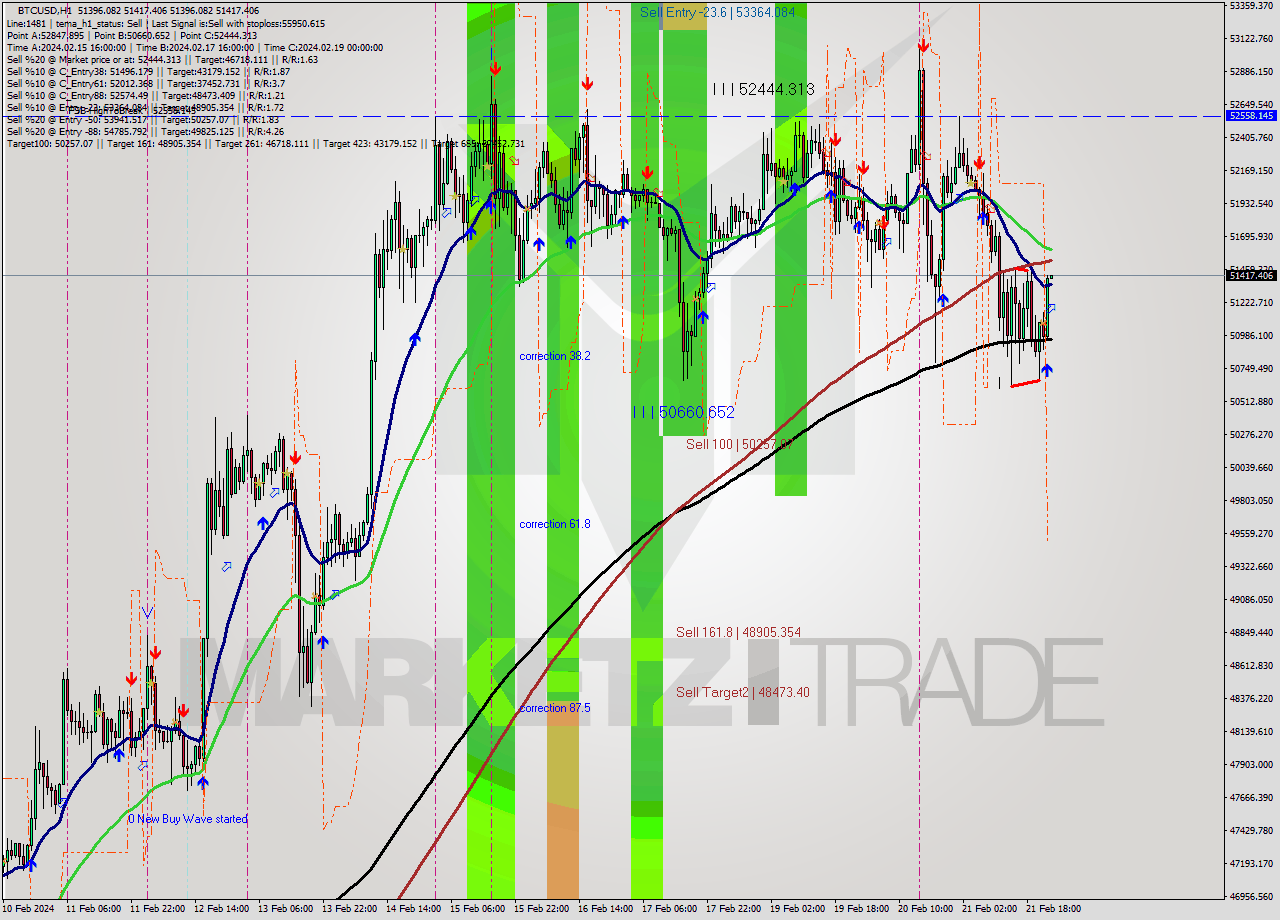Viewport: 1280px width, 920px height.
Task: Click the '| | | 50660.652' level label
Action: (684, 412)
